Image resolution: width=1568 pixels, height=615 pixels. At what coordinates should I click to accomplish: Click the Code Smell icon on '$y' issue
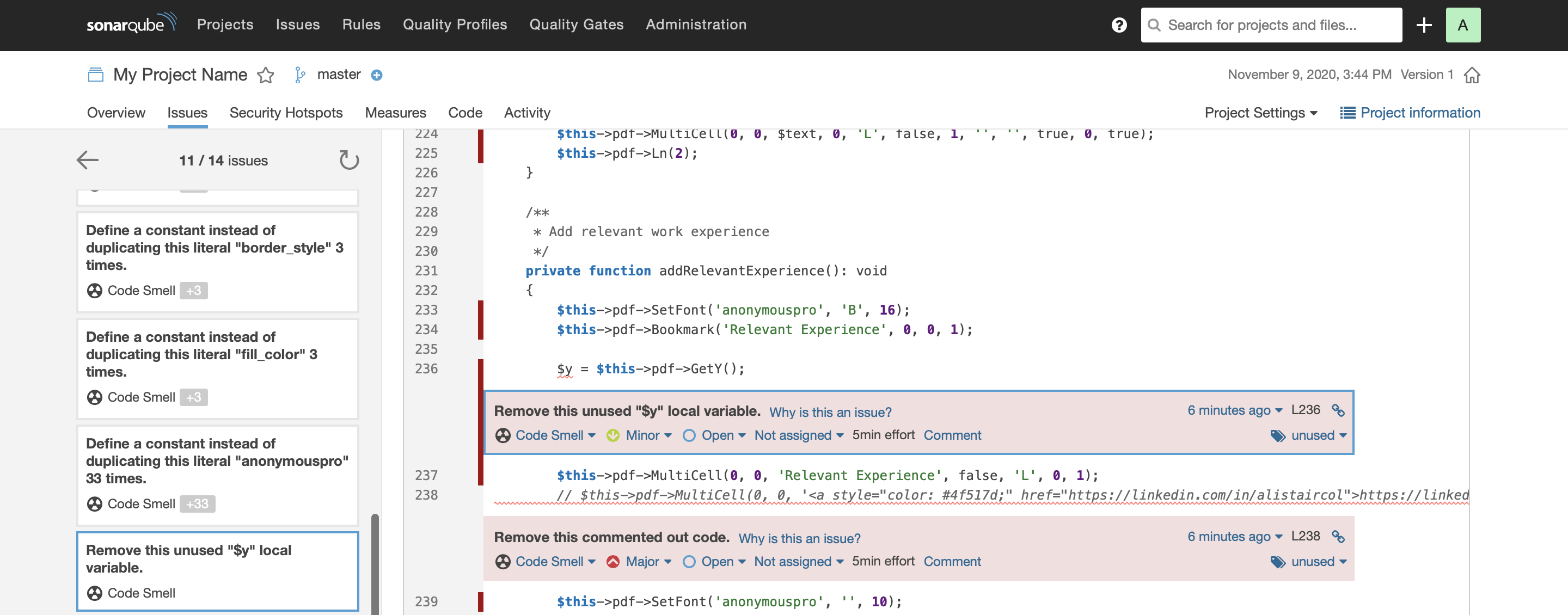(x=503, y=434)
